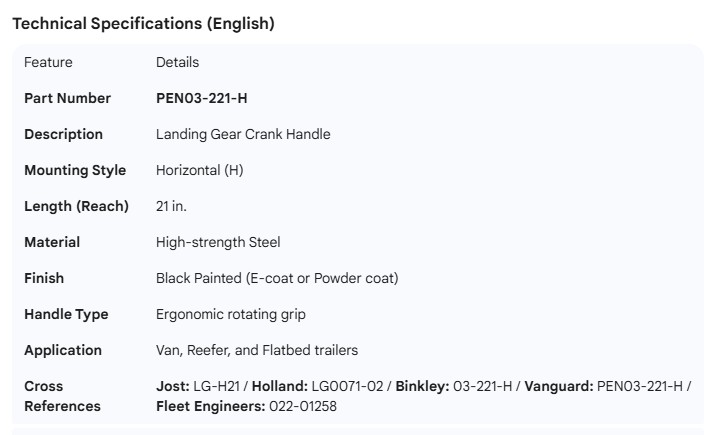Select the Part Number row label
This screenshot has width=706, height=435.
(67, 98)
